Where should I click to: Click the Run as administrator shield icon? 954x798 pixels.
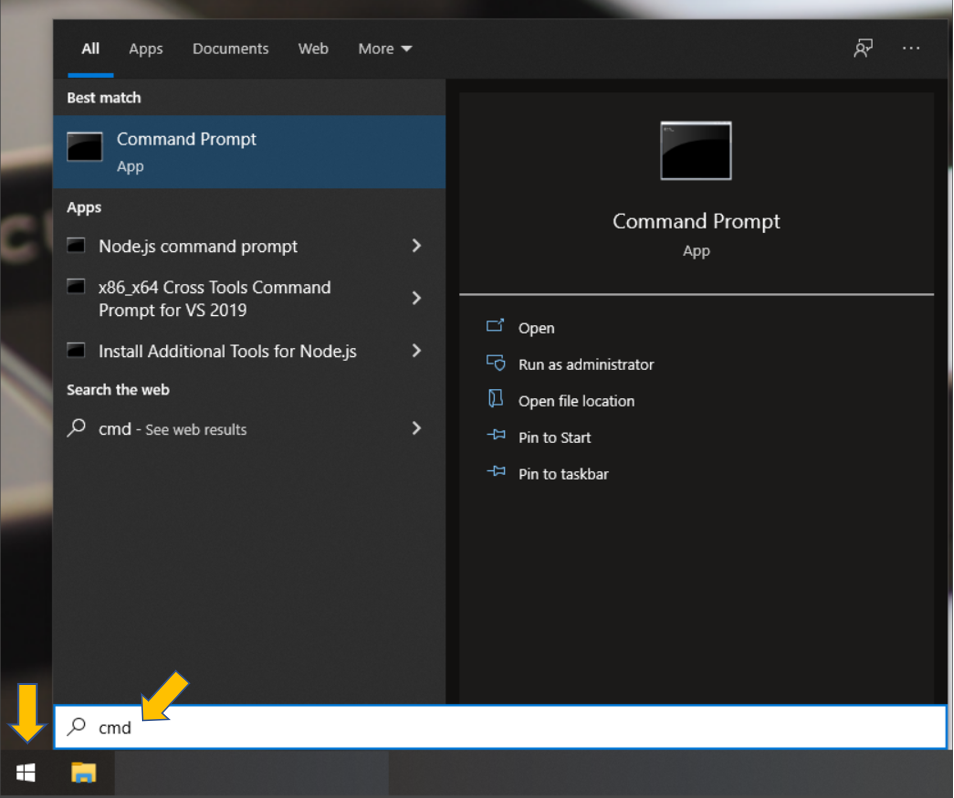coord(495,363)
